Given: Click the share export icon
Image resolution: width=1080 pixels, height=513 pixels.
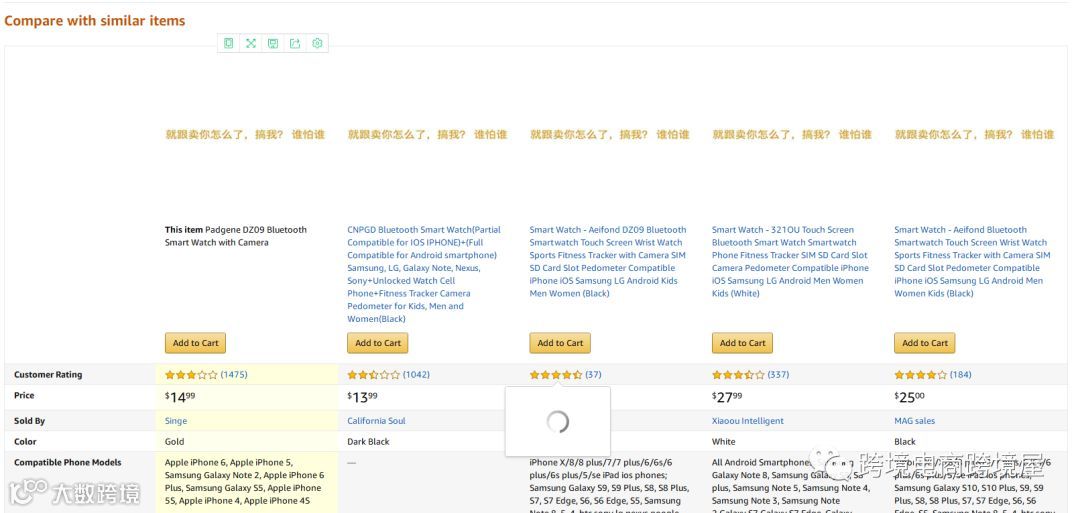Looking at the screenshot, I should tap(295, 43).
